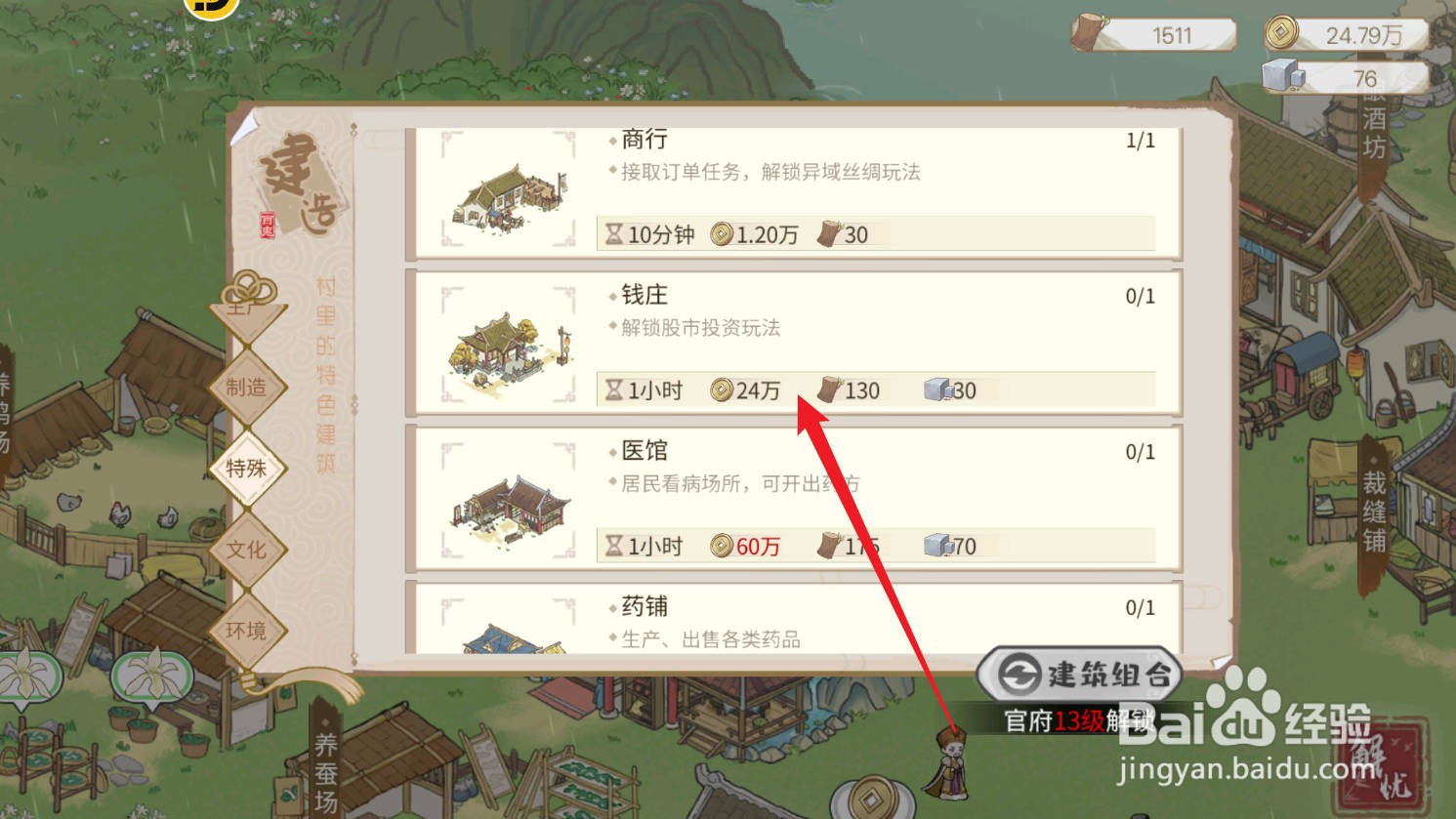Click the stone cost icon in 钱庄 row
The height and width of the screenshot is (819, 1456).
click(x=937, y=390)
